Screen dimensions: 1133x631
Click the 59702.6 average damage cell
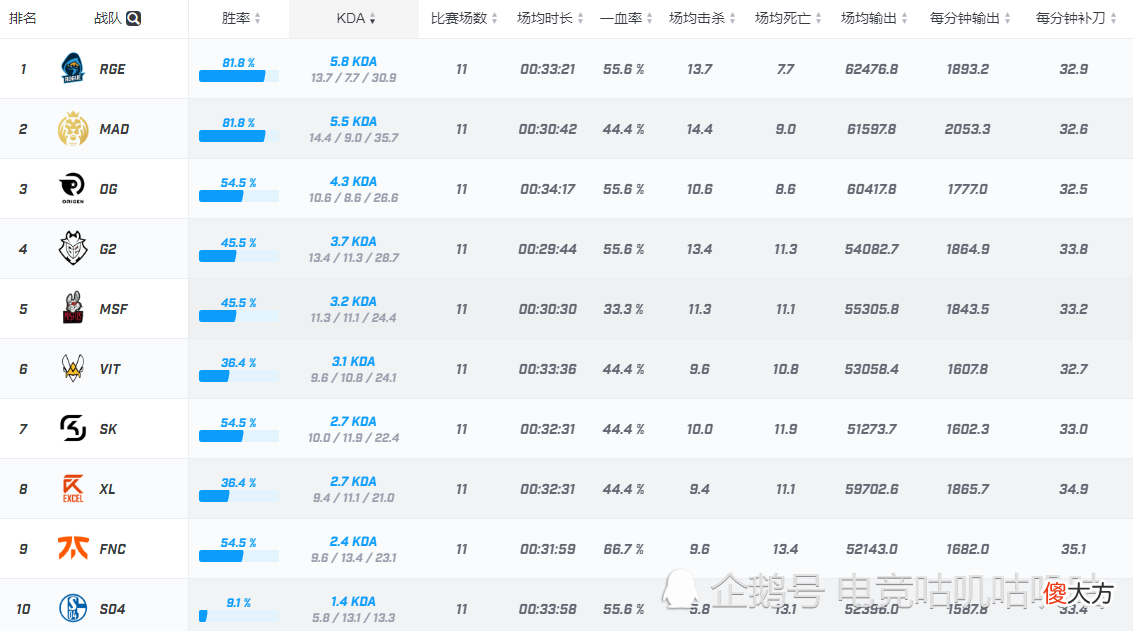[x=871, y=489]
